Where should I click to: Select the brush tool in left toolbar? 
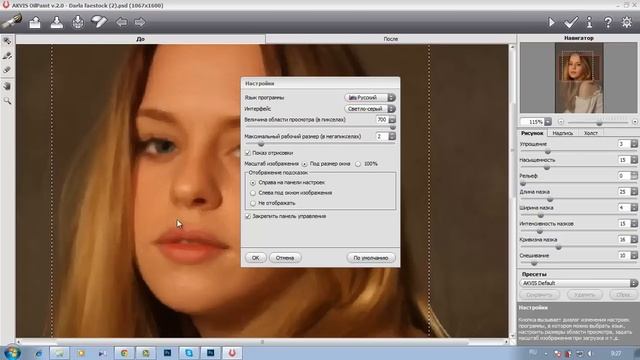[x=7, y=56]
